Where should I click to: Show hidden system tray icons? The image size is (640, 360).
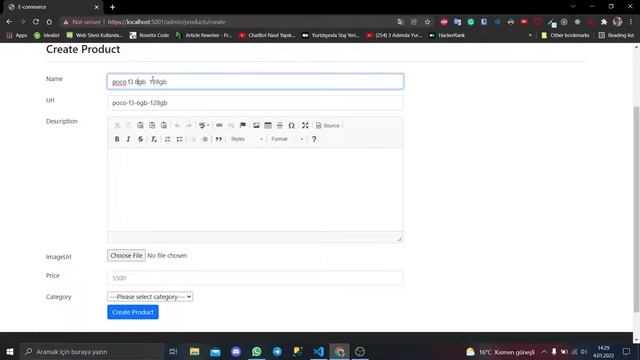tap(544, 351)
